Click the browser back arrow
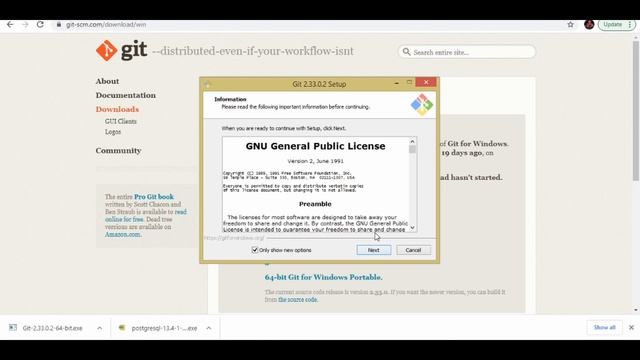Viewport: 640px width, 360px height. (x=10, y=24)
